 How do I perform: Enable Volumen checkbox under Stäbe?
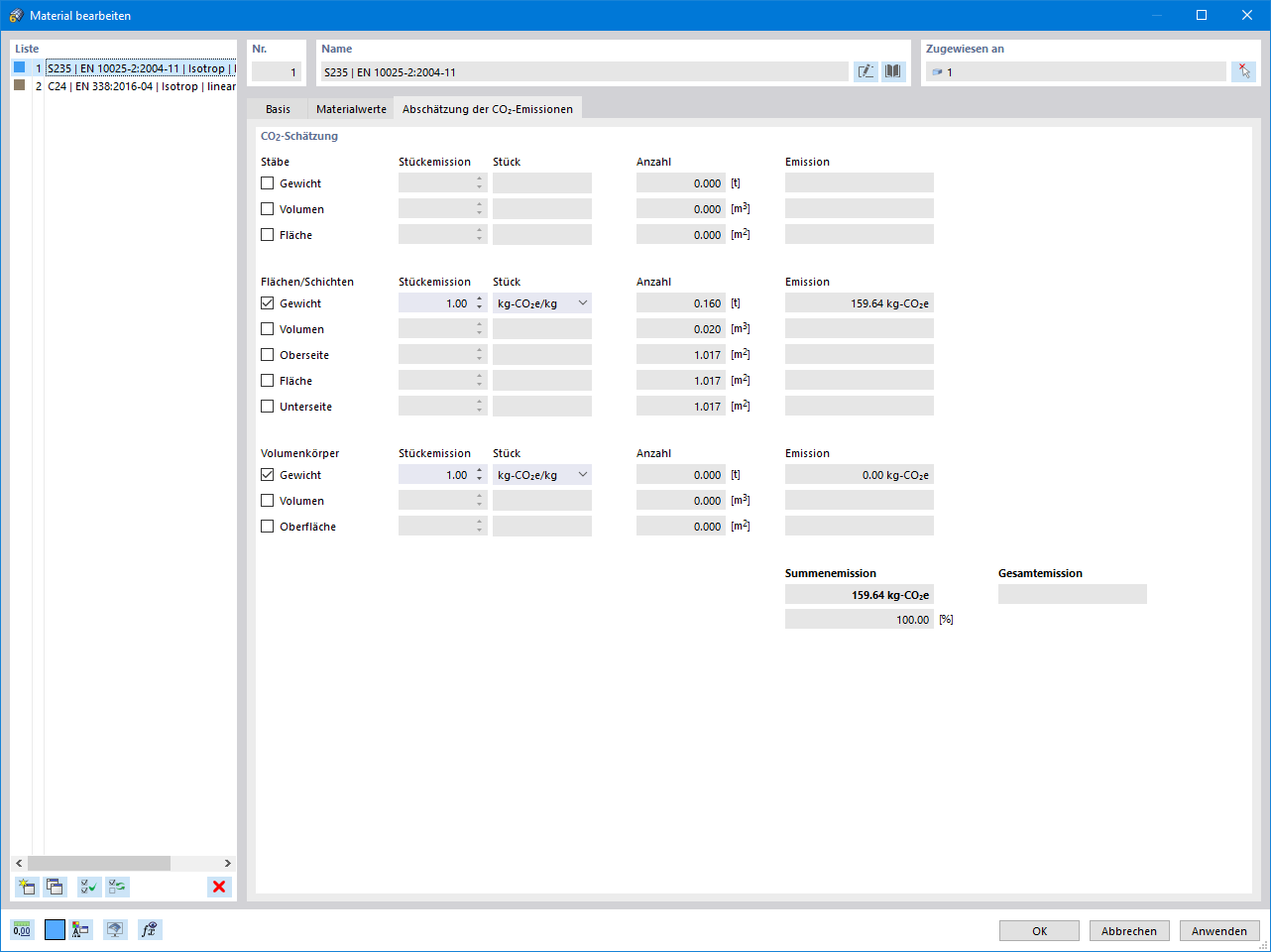267,208
